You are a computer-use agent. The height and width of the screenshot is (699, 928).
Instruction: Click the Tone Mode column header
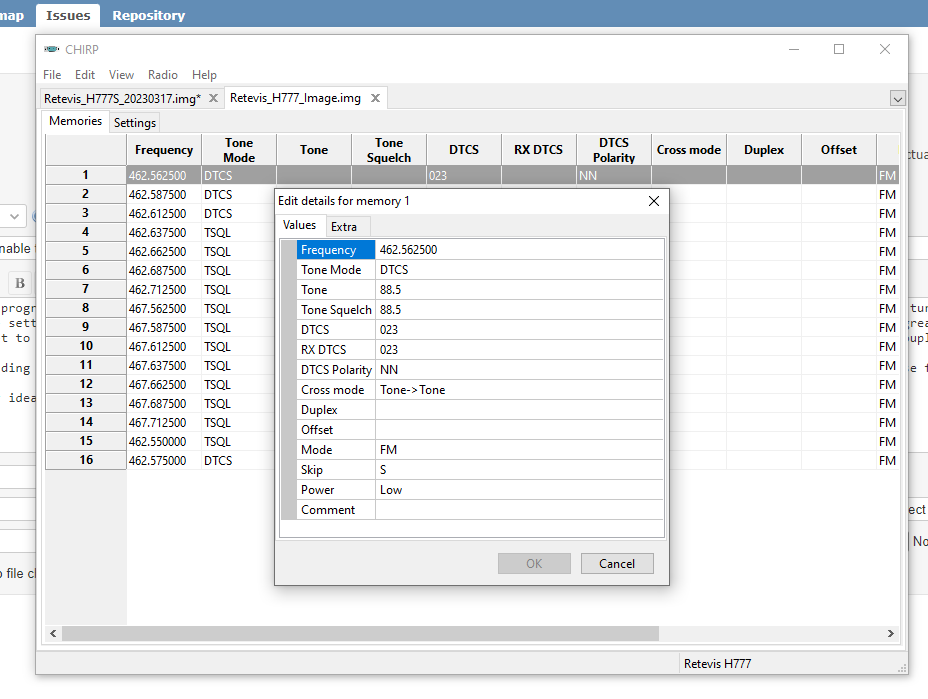239,150
